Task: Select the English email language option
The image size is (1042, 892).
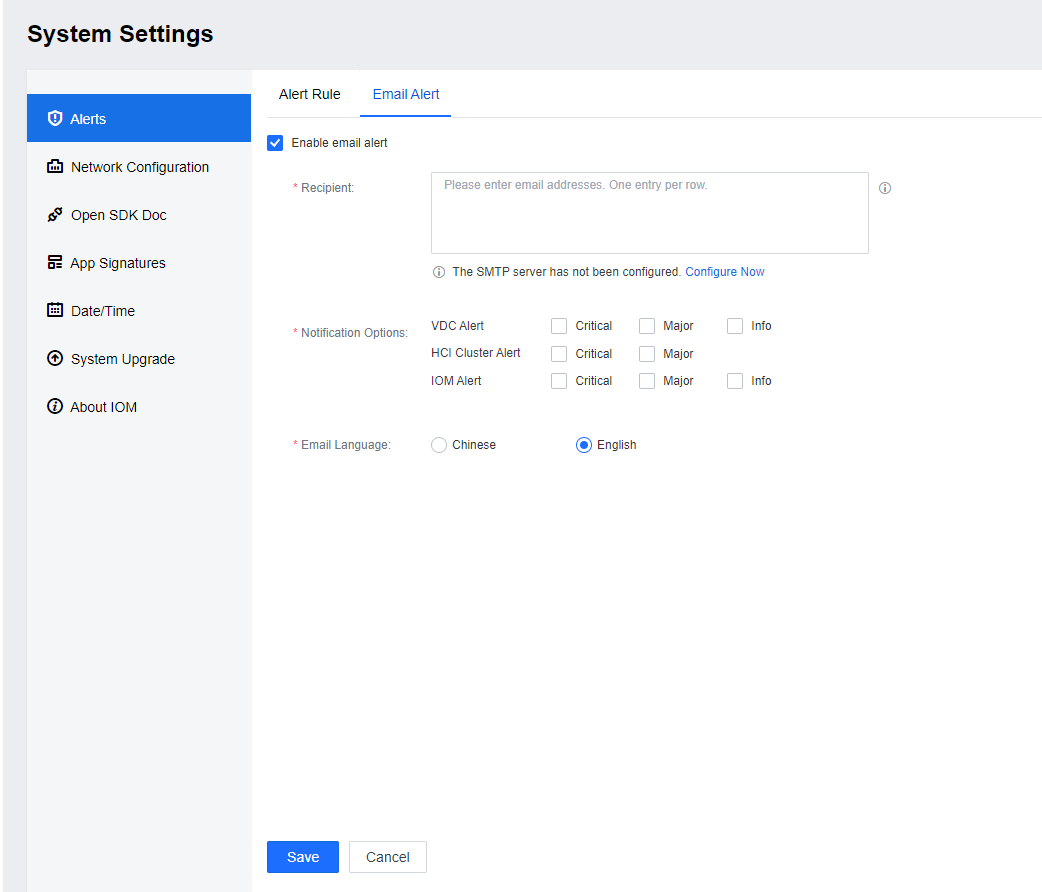Action: click(x=584, y=445)
